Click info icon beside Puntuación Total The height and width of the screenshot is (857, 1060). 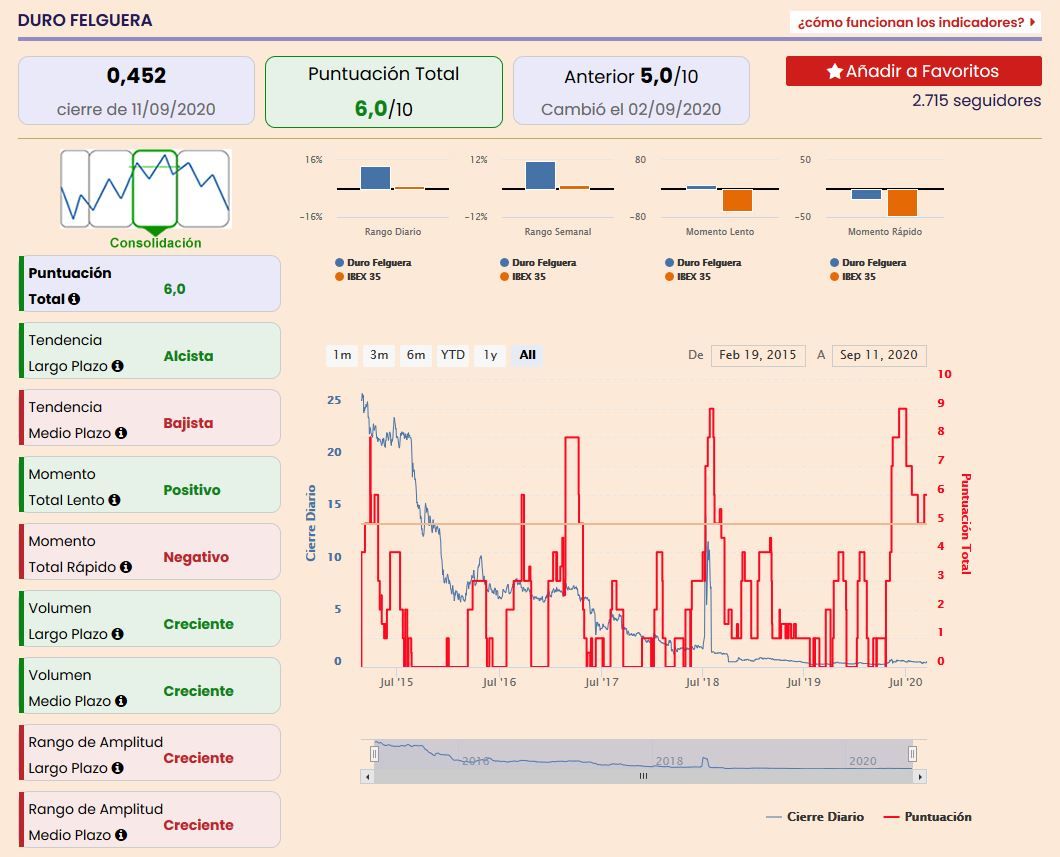[x=74, y=299]
